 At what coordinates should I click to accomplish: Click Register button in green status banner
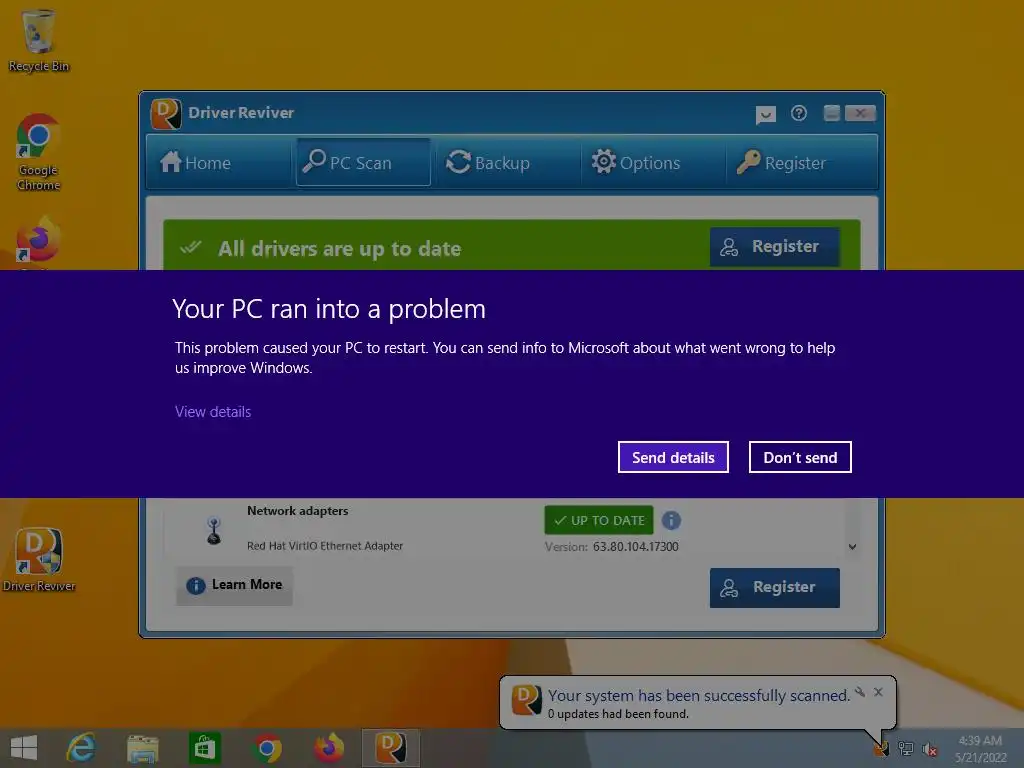coord(775,246)
